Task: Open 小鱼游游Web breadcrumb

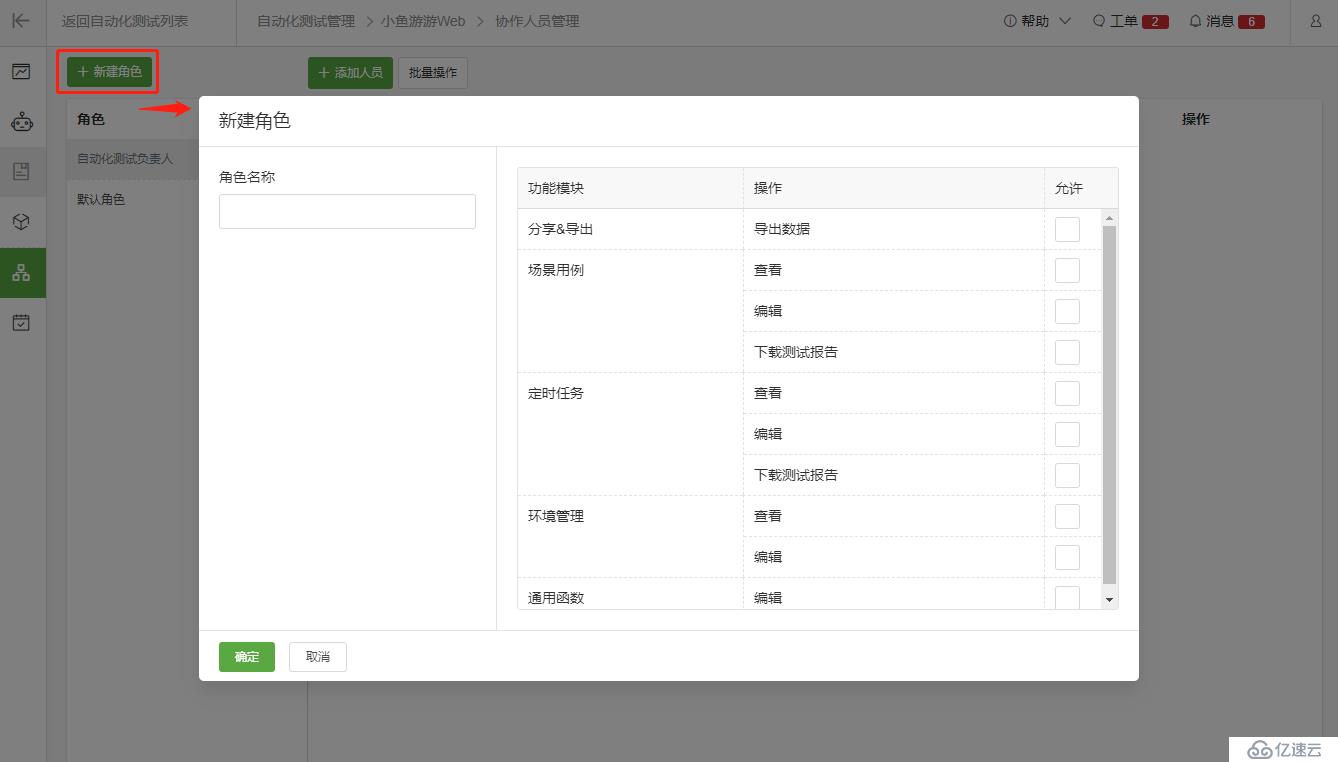Action: point(423,21)
